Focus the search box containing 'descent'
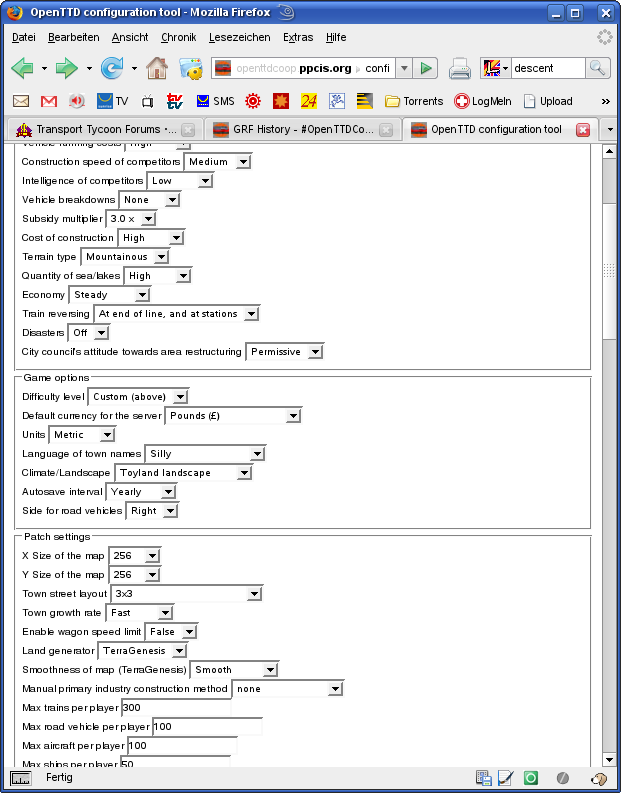Screen dimensions: 621x793 pyautogui.click(x=548, y=68)
